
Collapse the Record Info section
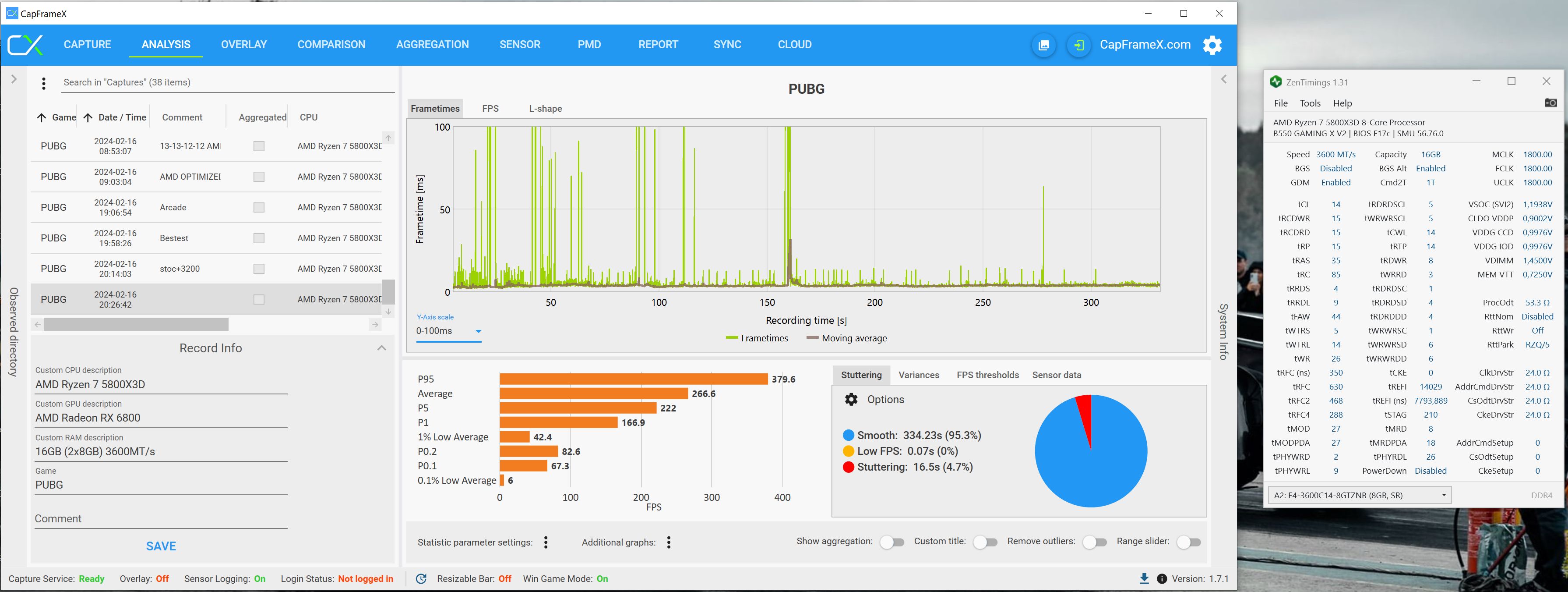pos(382,348)
